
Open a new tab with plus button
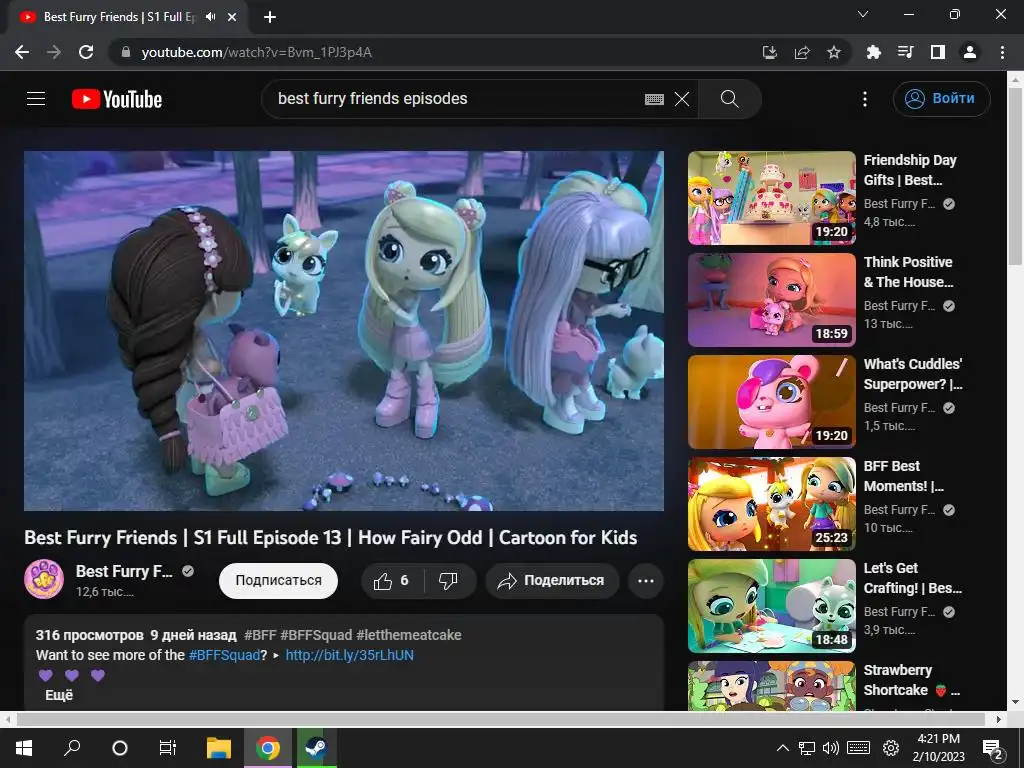(270, 17)
